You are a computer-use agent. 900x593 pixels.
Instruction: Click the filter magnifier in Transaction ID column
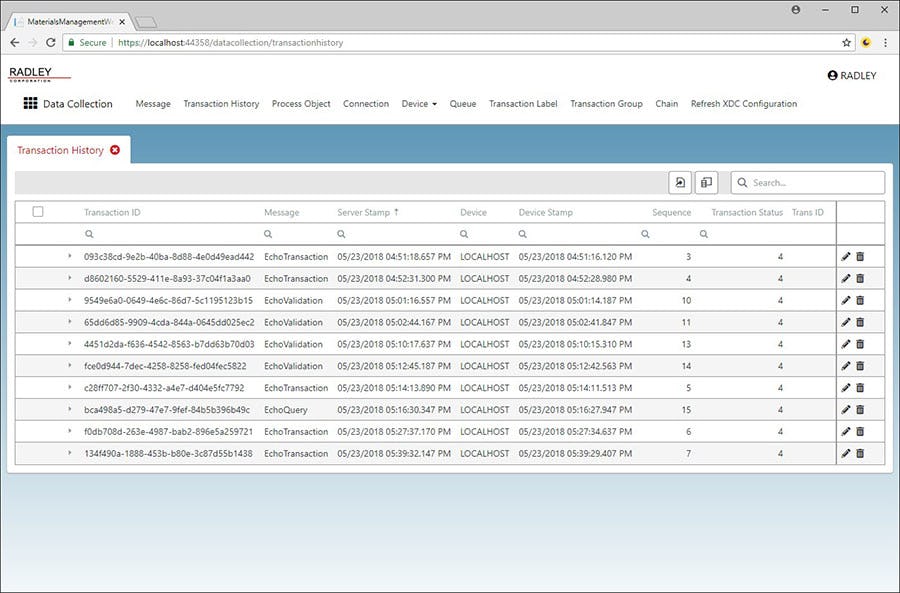89,232
